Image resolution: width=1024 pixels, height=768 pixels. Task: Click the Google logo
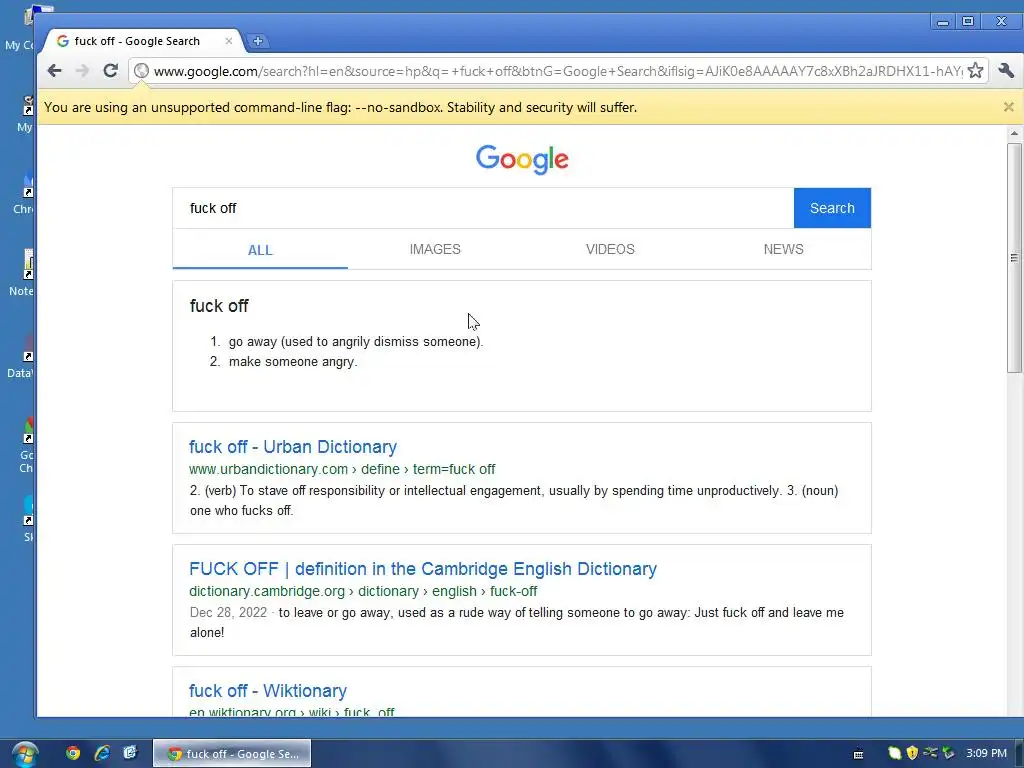pyautogui.click(x=522, y=159)
